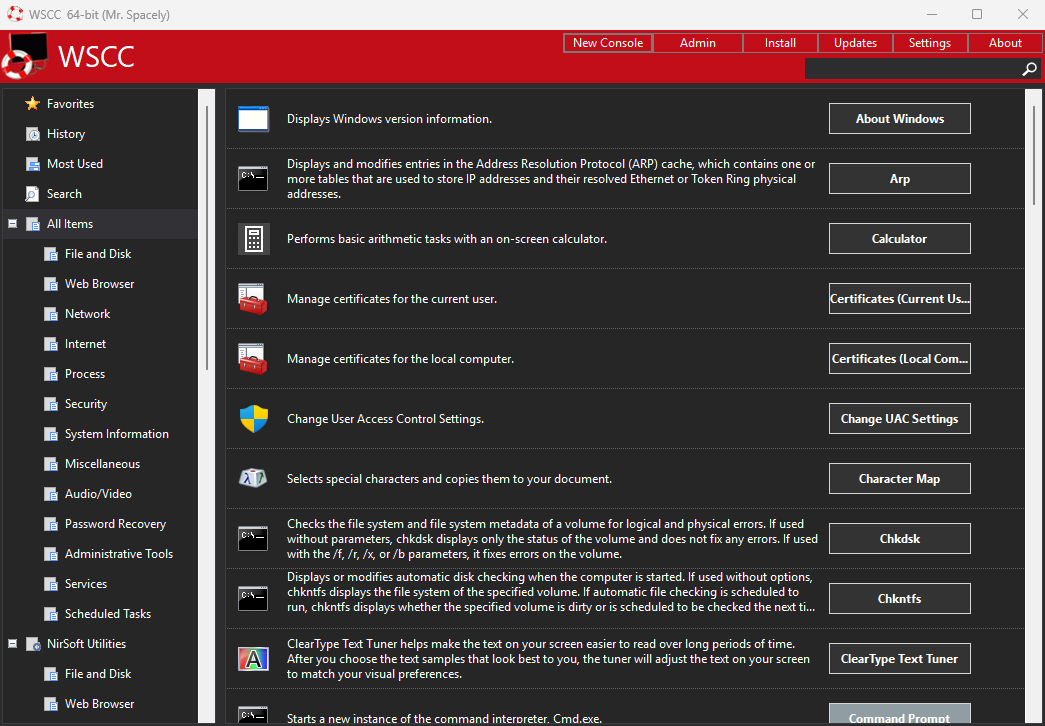Viewport: 1045px width, 726px height.
Task: Click 'Change User Access Control Settings.' description
Action: pos(385,419)
